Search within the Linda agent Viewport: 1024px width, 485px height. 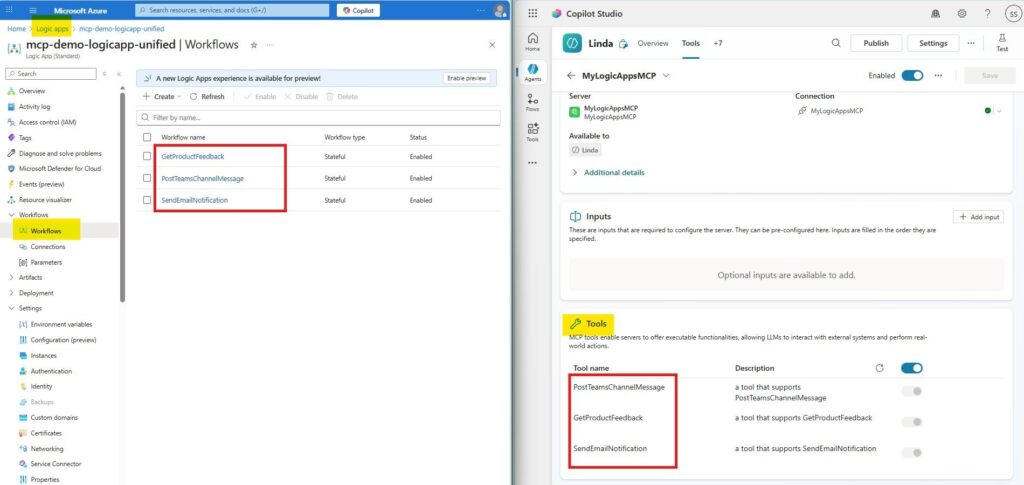836,43
